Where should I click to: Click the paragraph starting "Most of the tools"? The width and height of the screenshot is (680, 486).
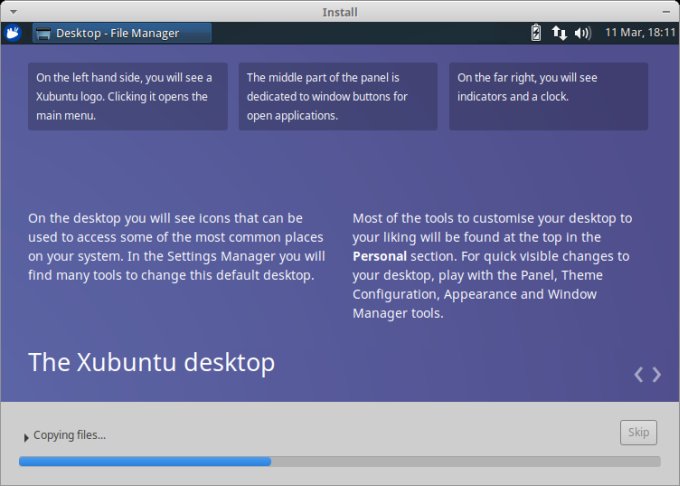coord(492,266)
